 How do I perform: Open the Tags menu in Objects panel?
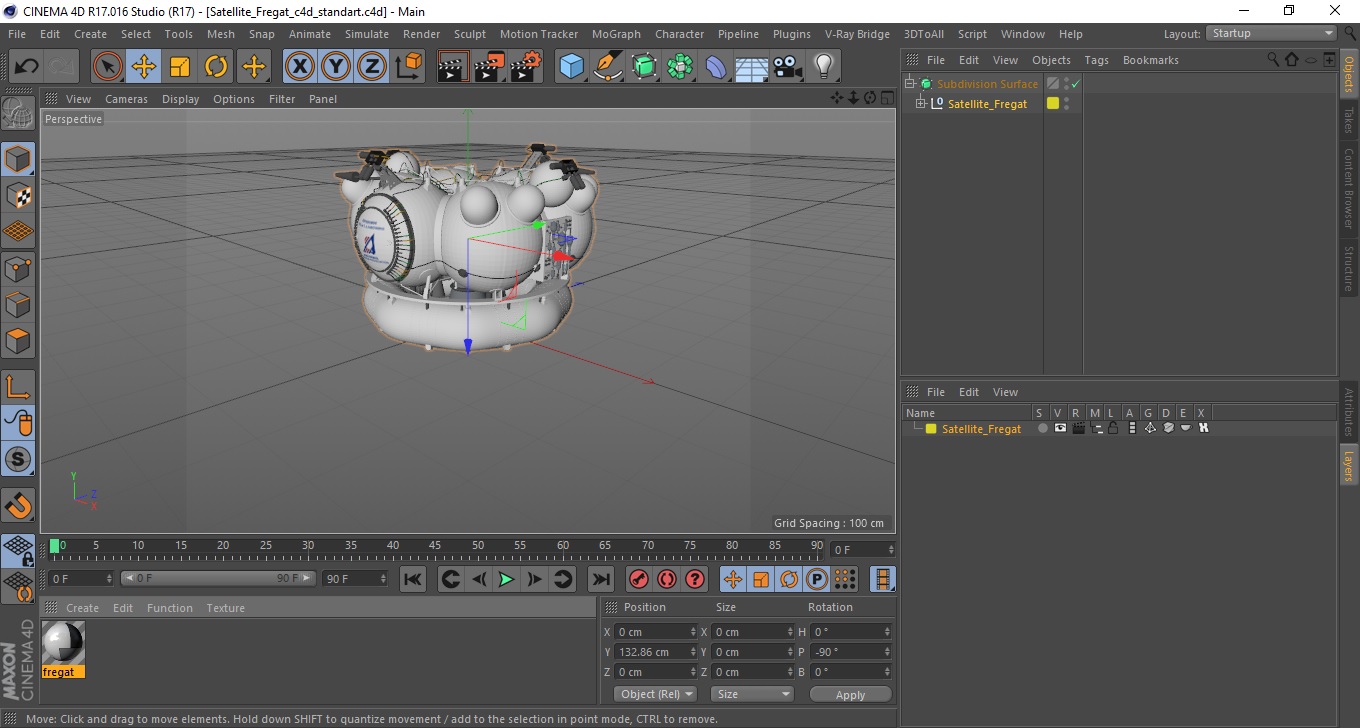[1096, 60]
